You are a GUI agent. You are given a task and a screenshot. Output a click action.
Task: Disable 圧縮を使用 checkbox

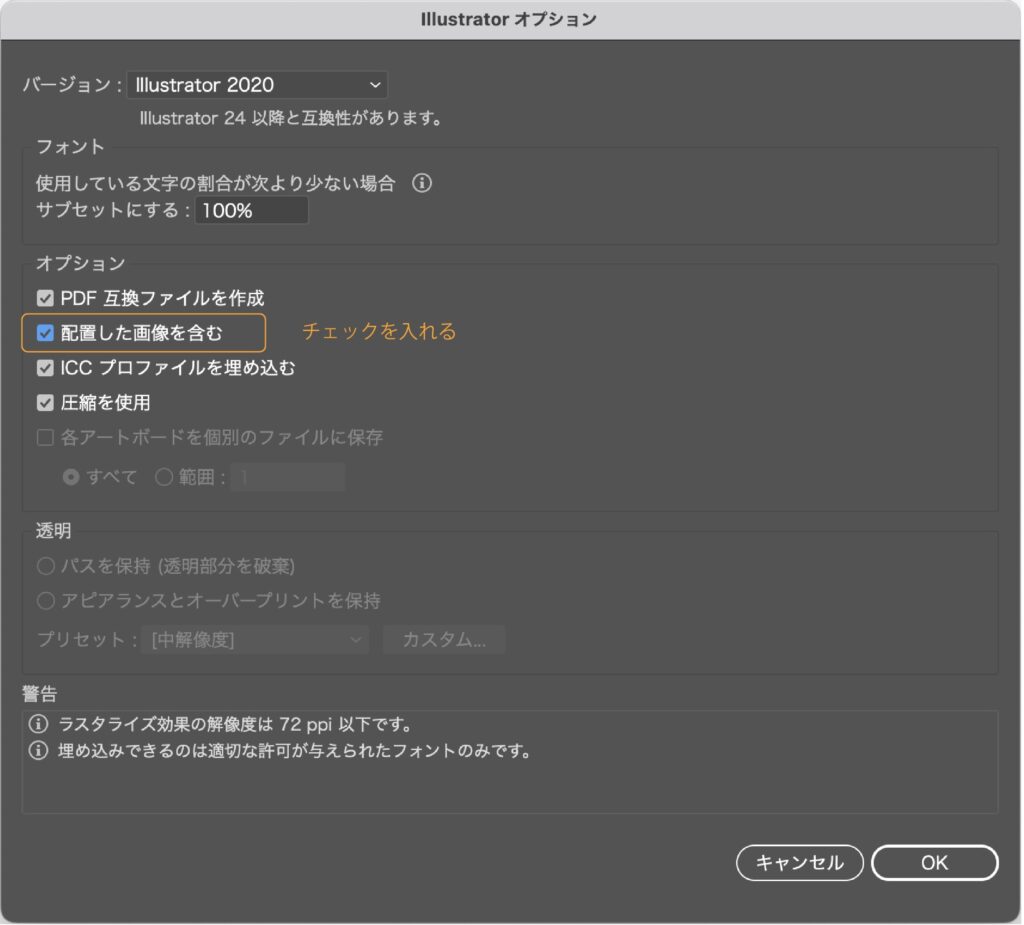point(45,402)
